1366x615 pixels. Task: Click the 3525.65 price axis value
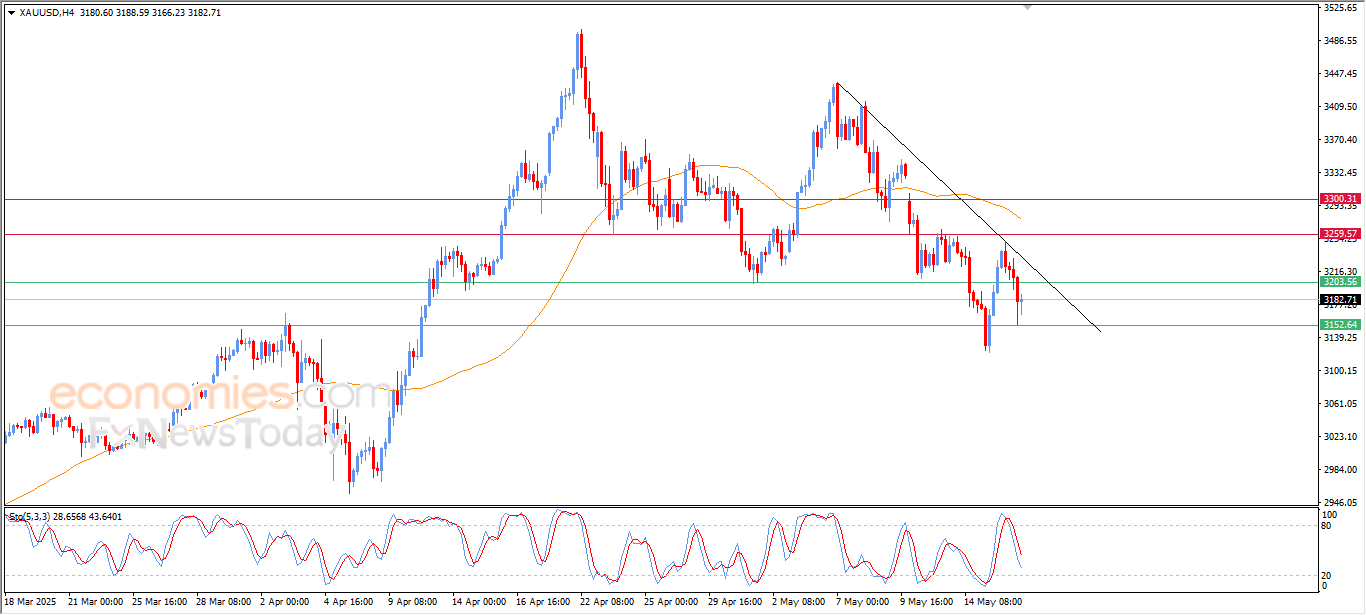(x=1339, y=8)
